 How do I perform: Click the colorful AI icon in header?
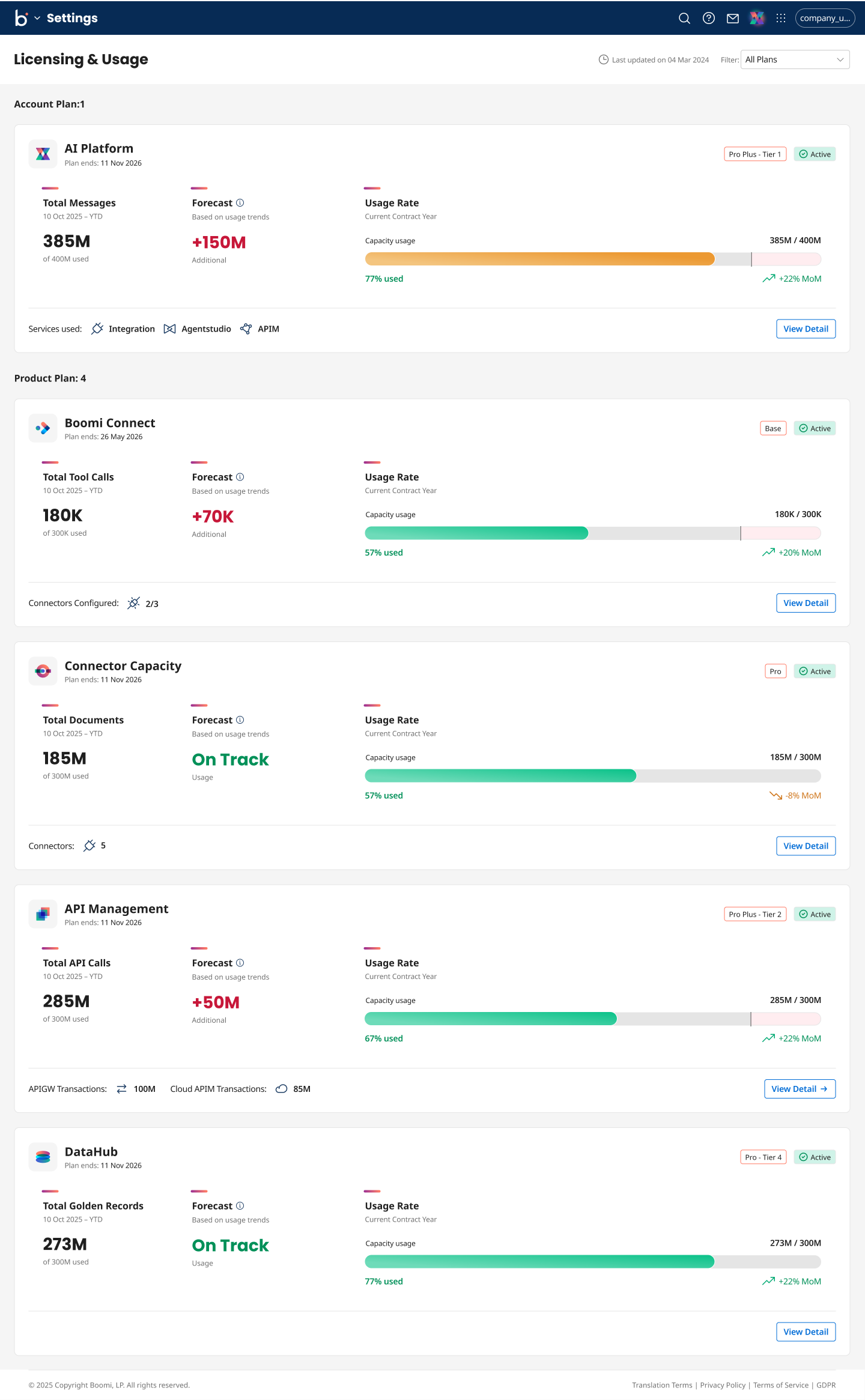[x=757, y=18]
